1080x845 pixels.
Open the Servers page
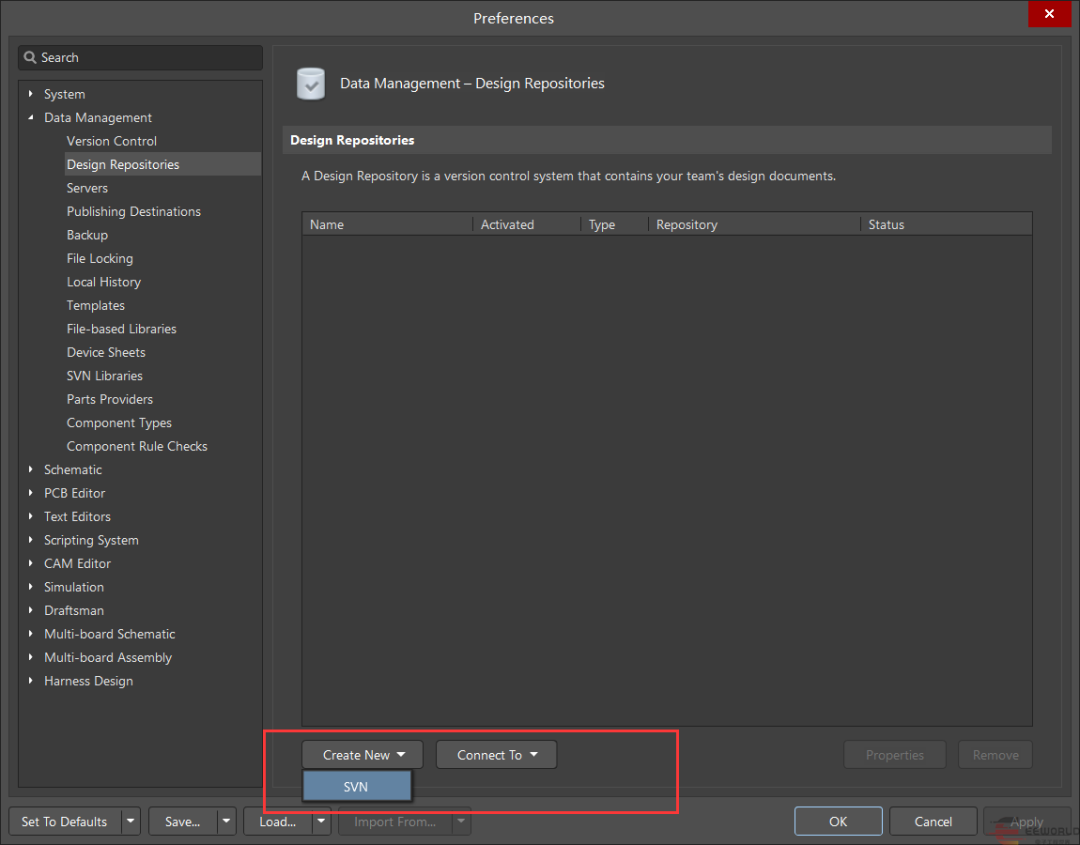point(87,188)
